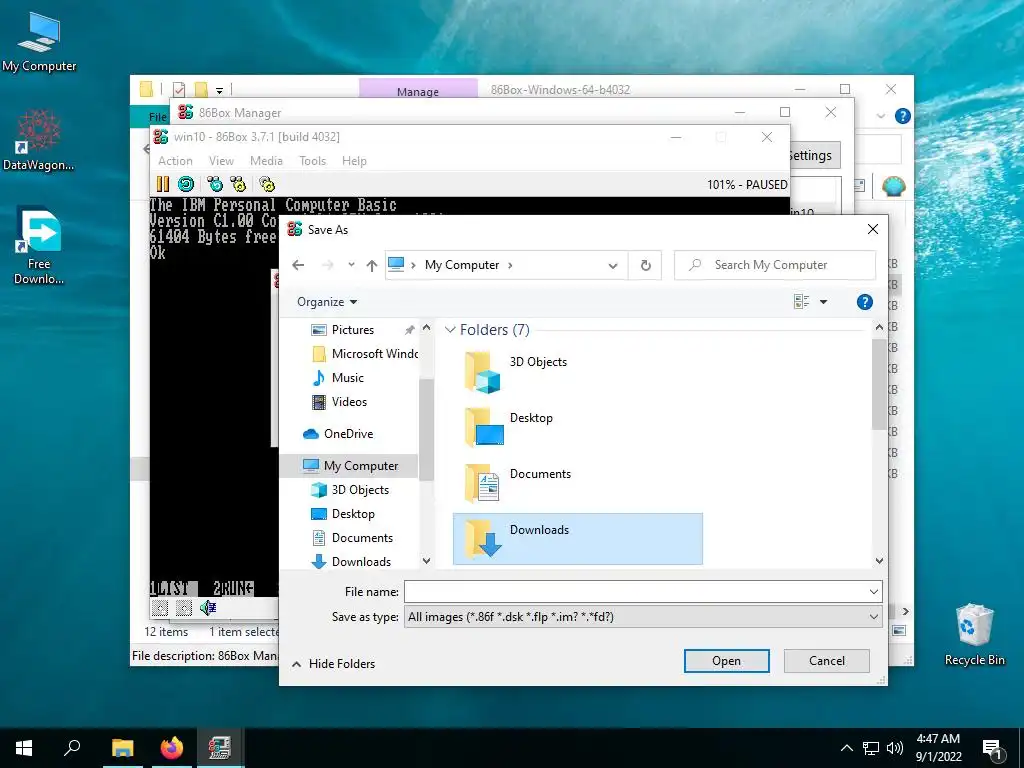This screenshot has width=1024, height=768.
Task: Click the file list vertical scrollbar thumb
Action: click(878, 384)
